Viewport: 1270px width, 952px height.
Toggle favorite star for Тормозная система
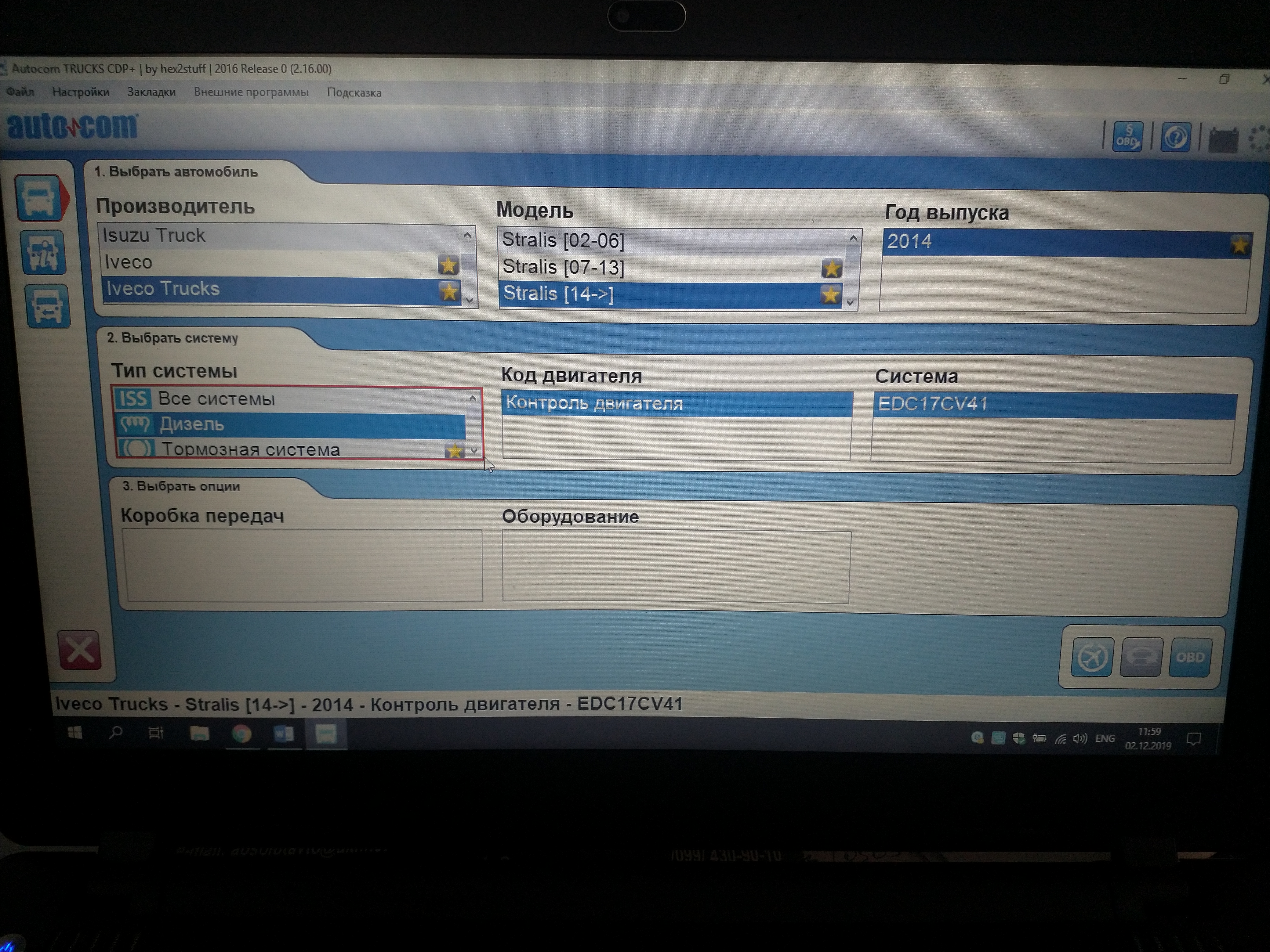[x=454, y=450]
